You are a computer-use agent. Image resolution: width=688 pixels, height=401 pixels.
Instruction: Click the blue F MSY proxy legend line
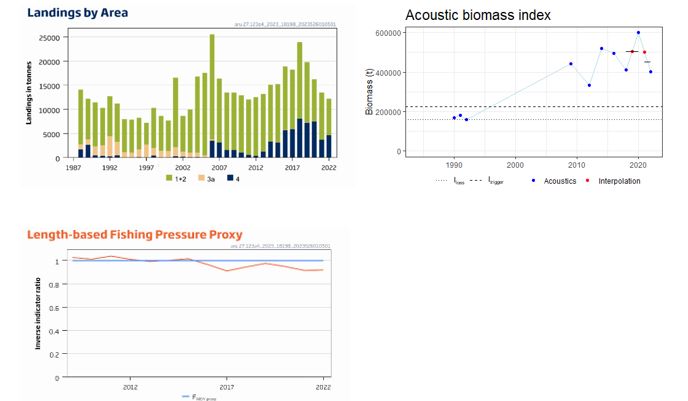pos(185,396)
